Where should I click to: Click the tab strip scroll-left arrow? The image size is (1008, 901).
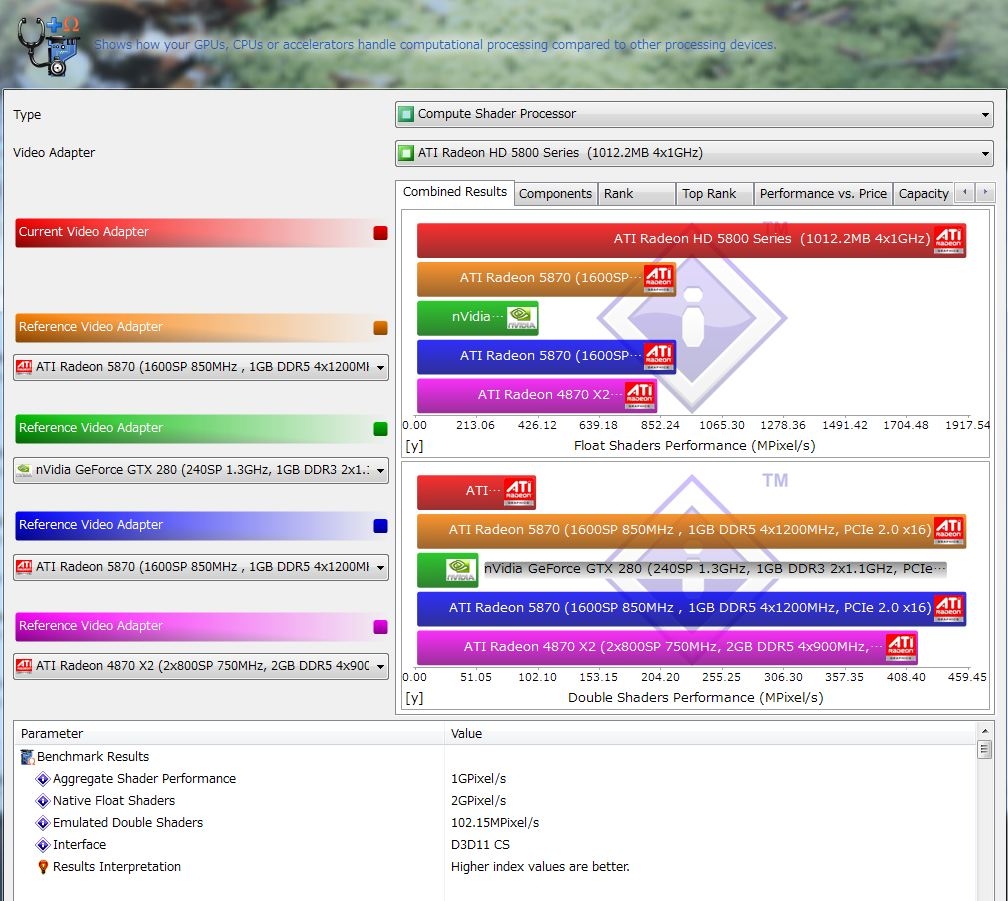click(964, 192)
